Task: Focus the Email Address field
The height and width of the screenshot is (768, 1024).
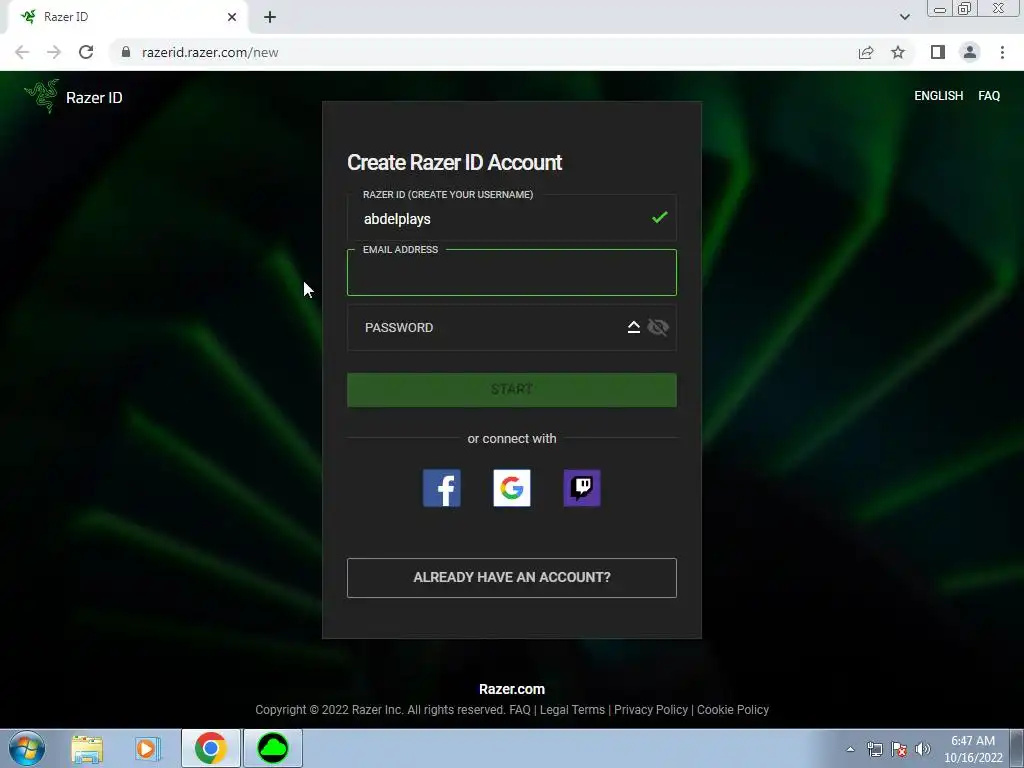Action: click(512, 272)
